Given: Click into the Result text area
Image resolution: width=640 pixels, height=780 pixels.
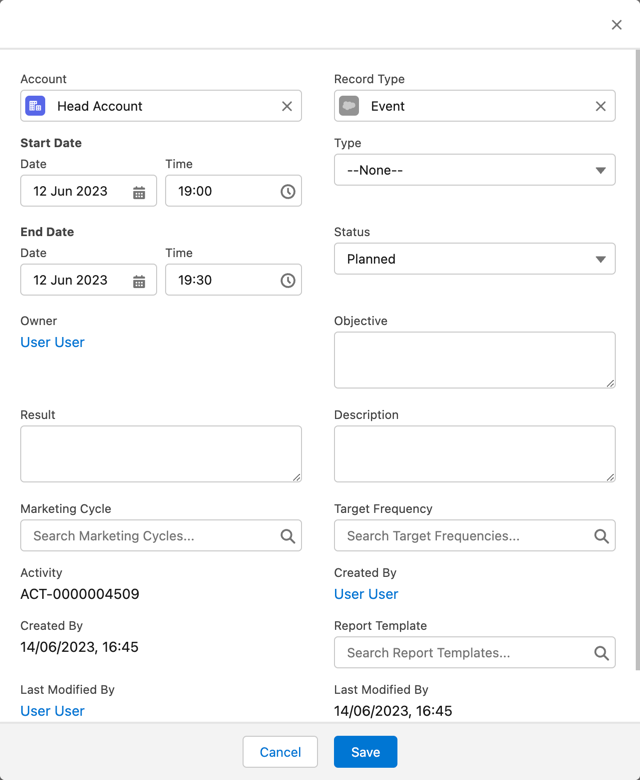Looking at the screenshot, I should [160, 453].
